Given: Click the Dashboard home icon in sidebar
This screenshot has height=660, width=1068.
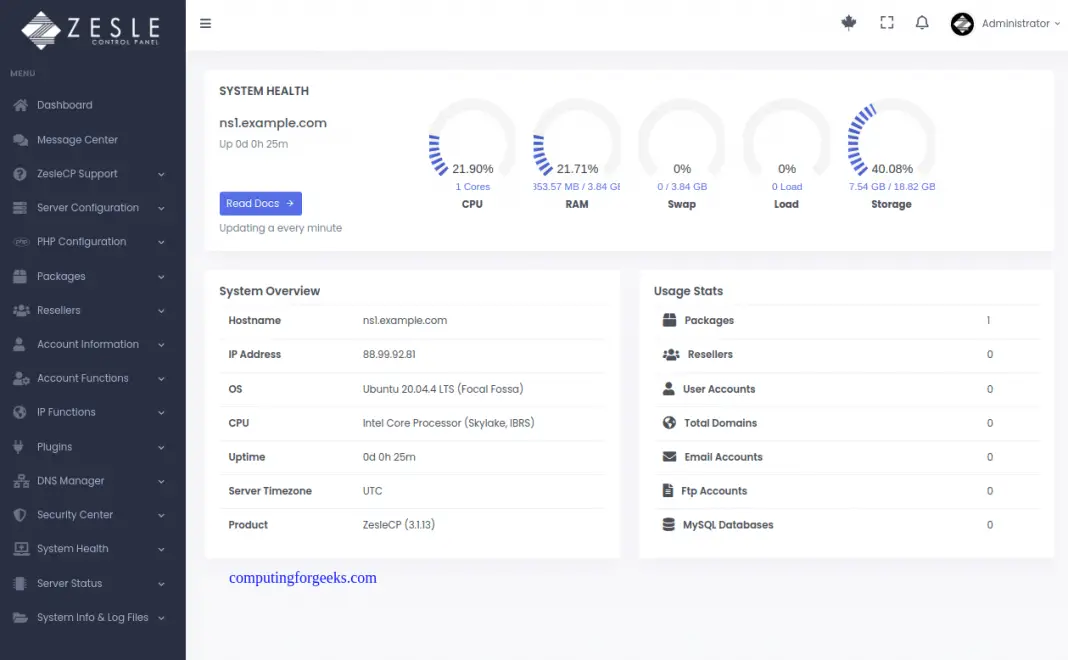Looking at the screenshot, I should [x=20, y=105].
